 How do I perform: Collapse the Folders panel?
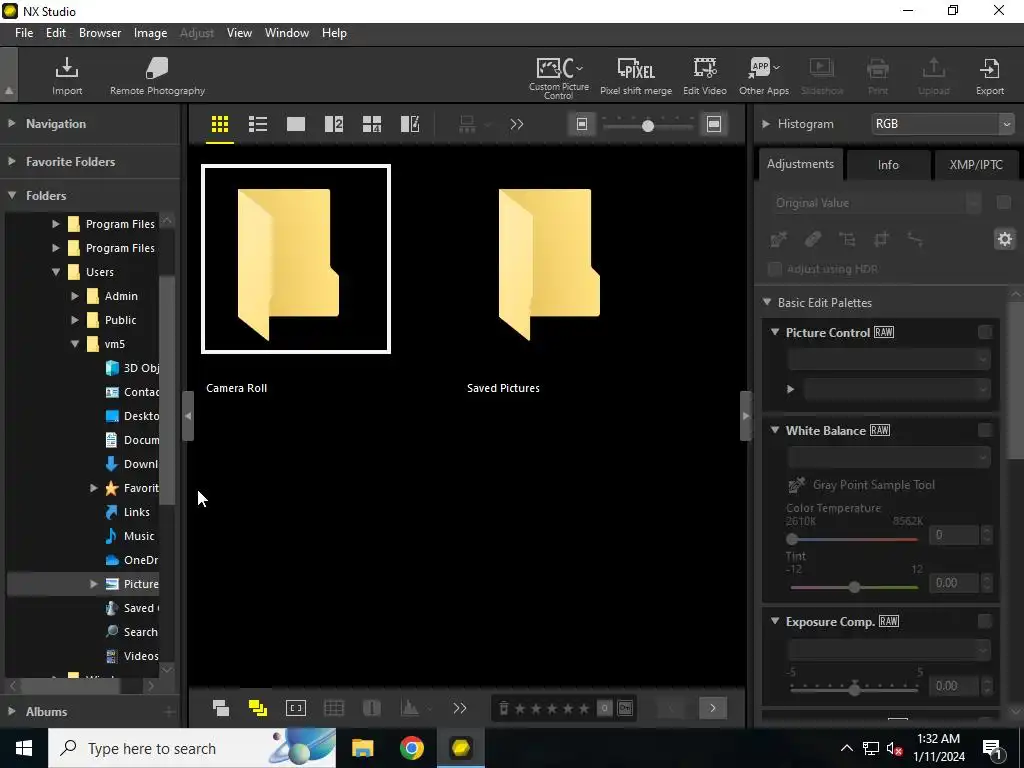(x=12, y=195)
